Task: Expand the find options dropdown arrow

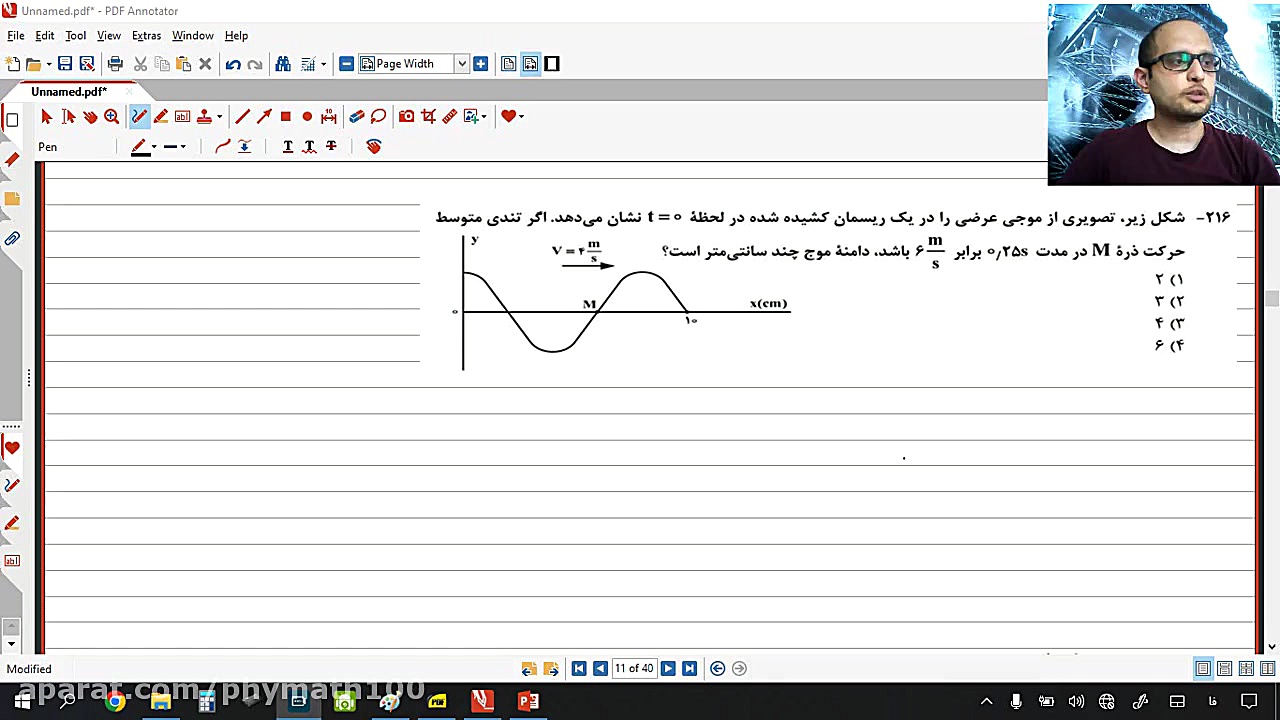Action: coord(323,65)
